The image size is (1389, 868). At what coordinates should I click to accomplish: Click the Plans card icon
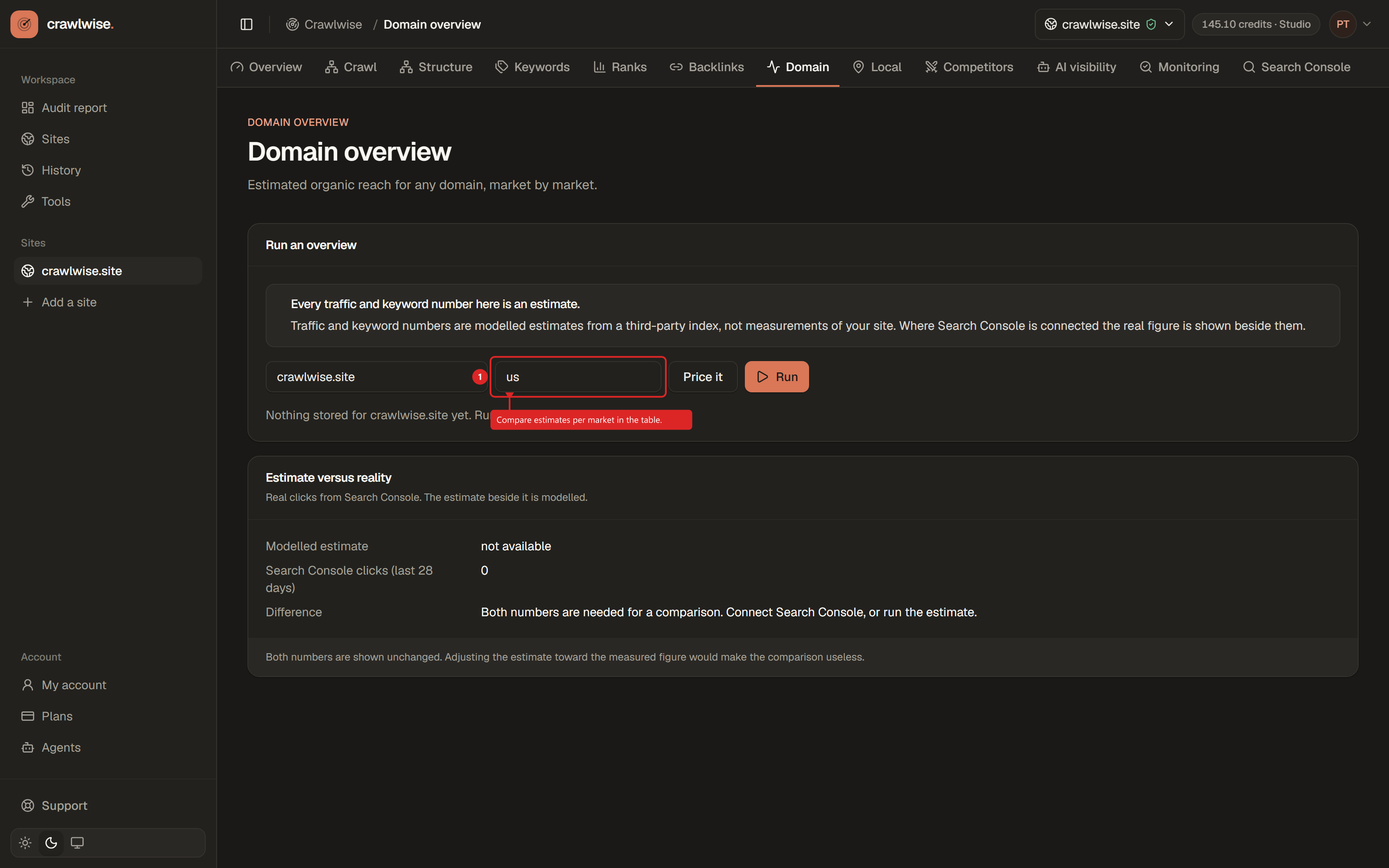[27, 716]
